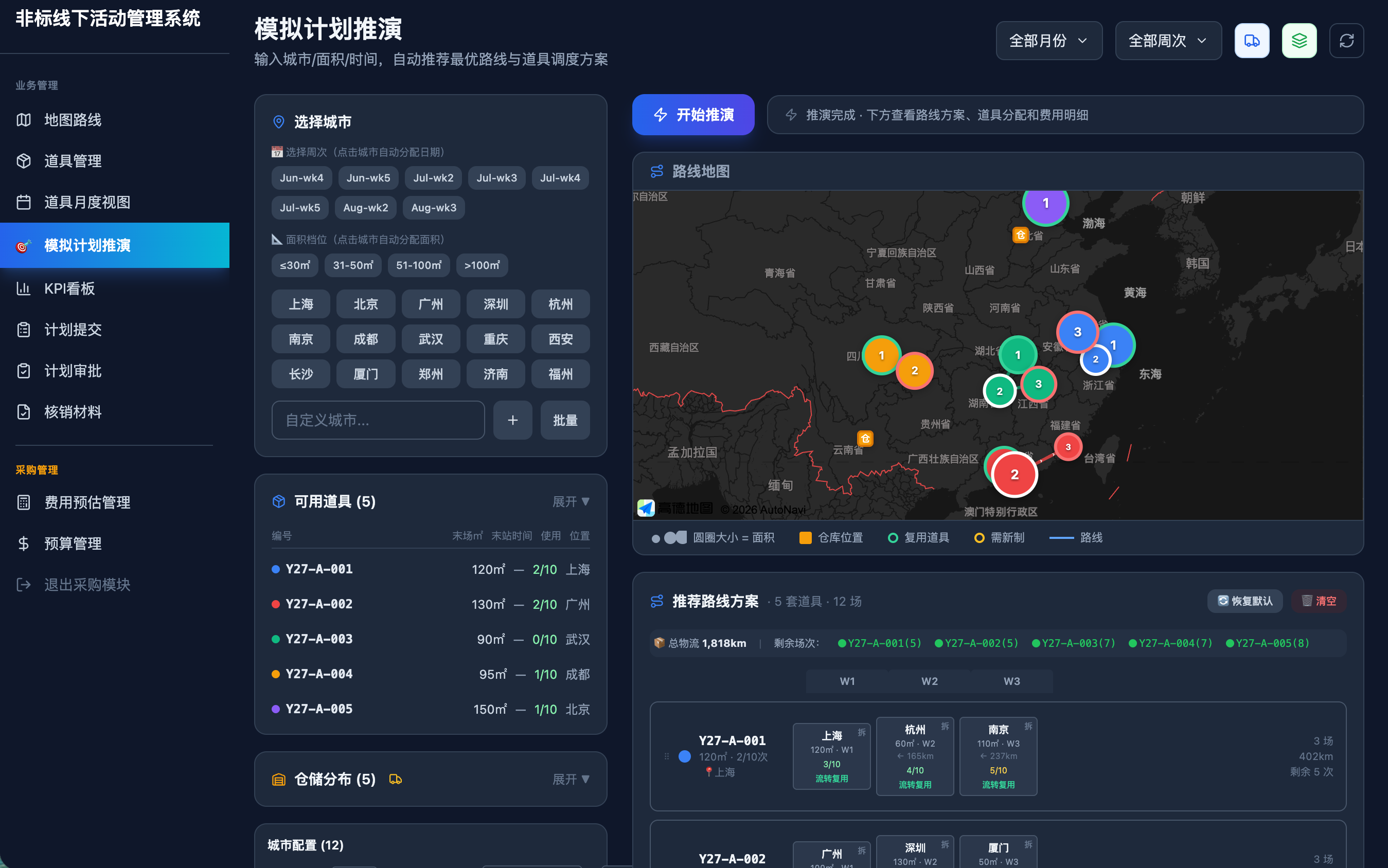Screen dimensions: 1388x868
Task: Switch to the W1 week tab
Action: [x=847, y=681]
